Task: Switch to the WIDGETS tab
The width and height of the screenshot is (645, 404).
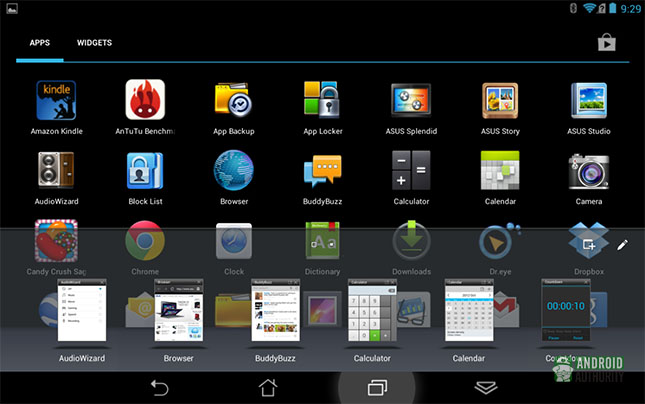Action: (94, 43)
